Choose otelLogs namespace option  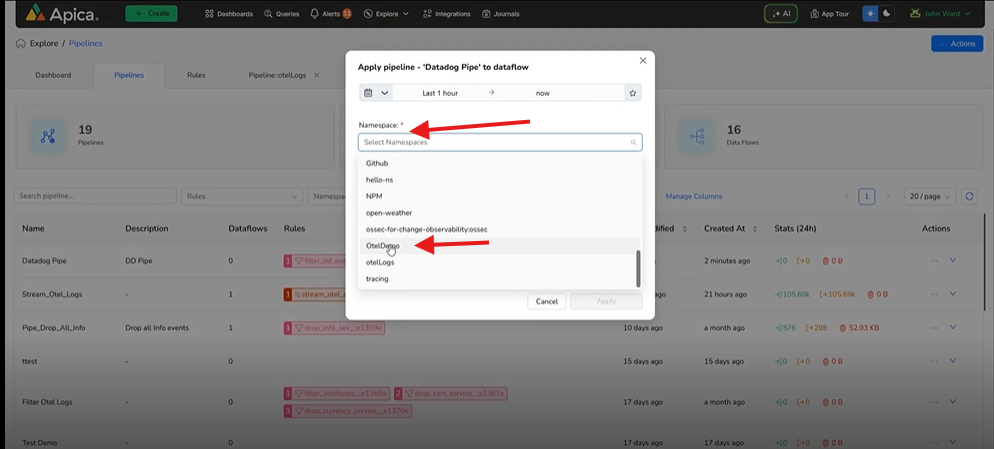tap(380, 262)
